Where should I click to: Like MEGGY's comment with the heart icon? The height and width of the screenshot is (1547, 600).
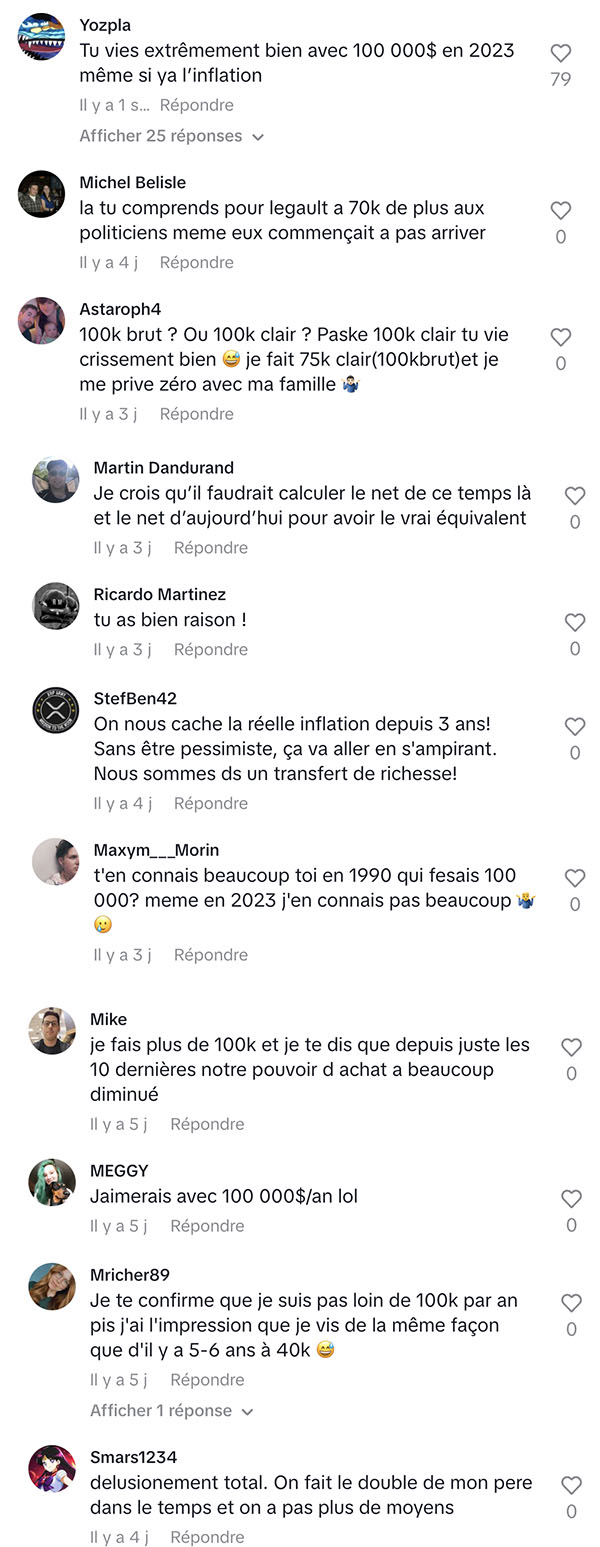click(571, 1199)
